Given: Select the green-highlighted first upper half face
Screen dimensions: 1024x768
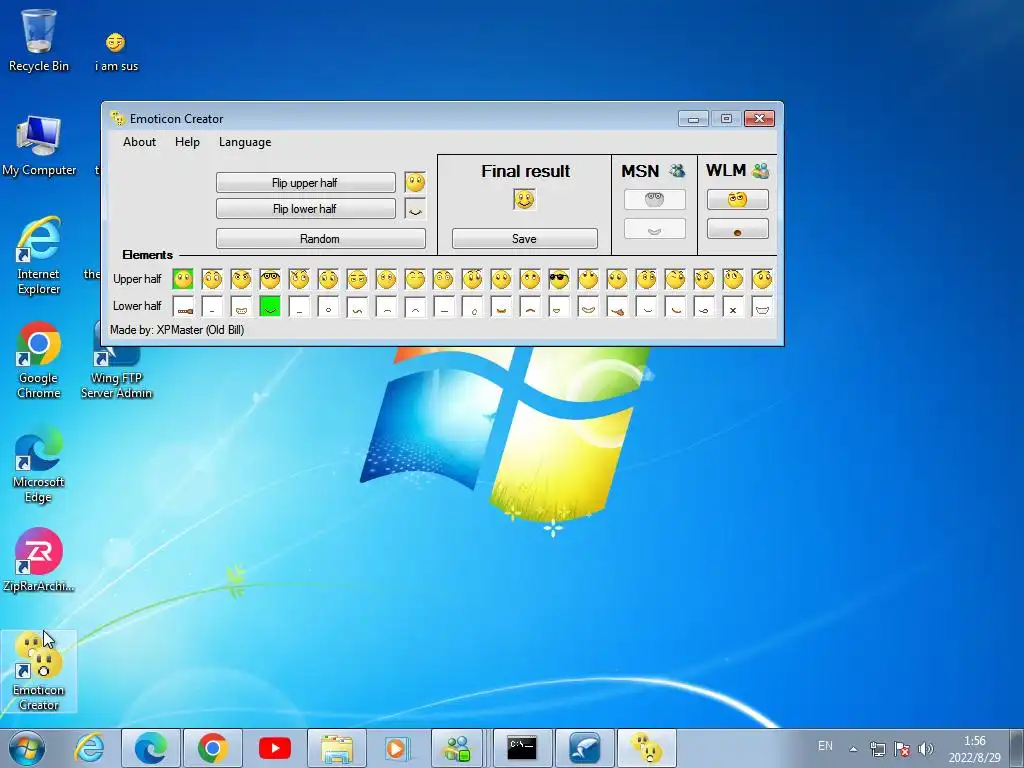Looking at the screenshot, I should (x=183, y=279).
